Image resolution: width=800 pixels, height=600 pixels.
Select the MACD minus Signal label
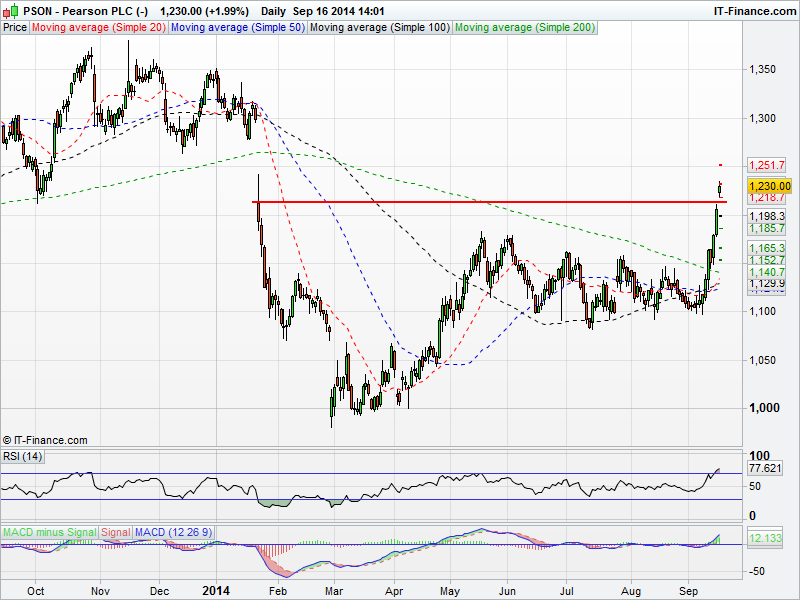click(49, 531)
